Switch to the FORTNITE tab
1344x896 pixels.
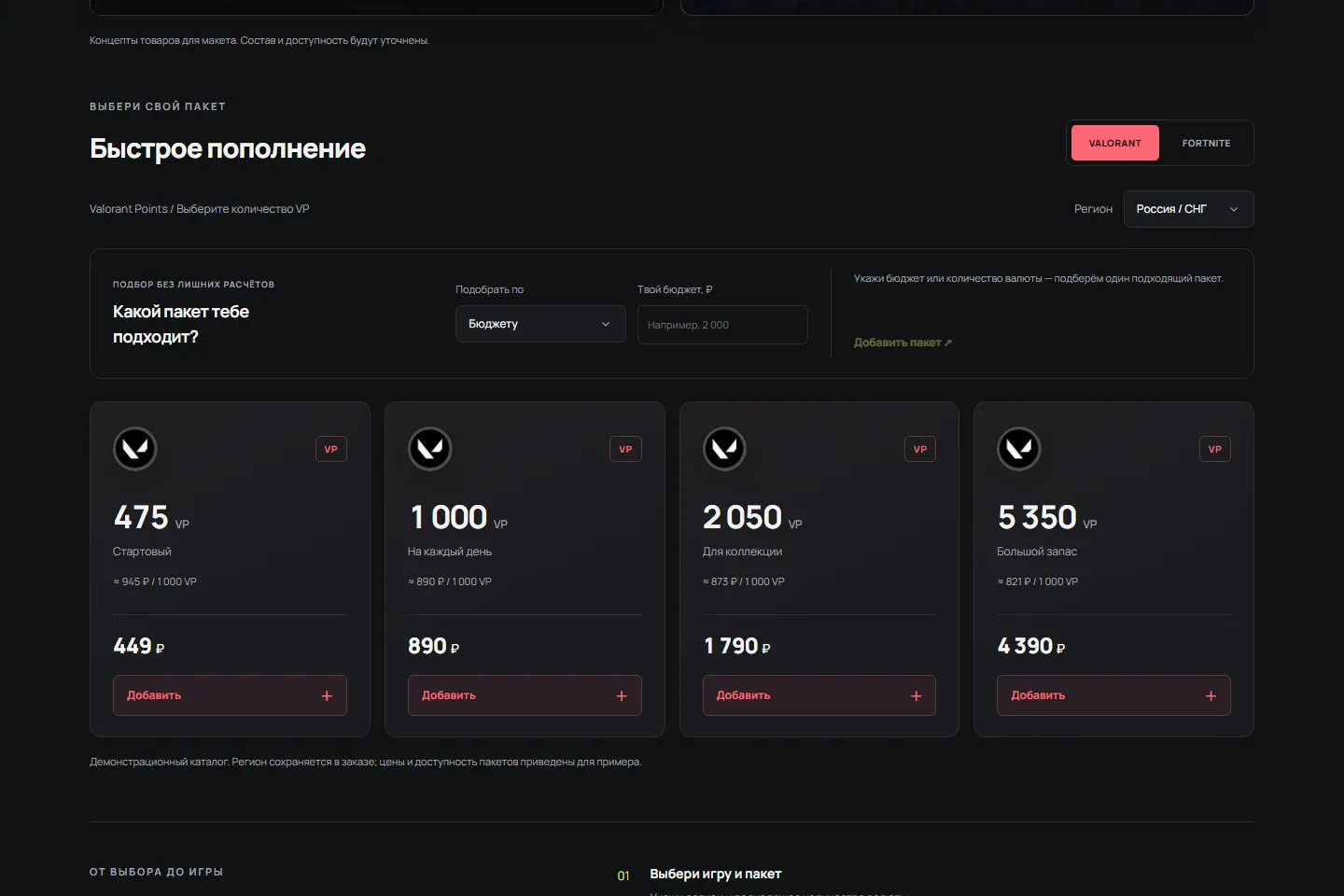pyautogui.click(x=1206, y=143)
